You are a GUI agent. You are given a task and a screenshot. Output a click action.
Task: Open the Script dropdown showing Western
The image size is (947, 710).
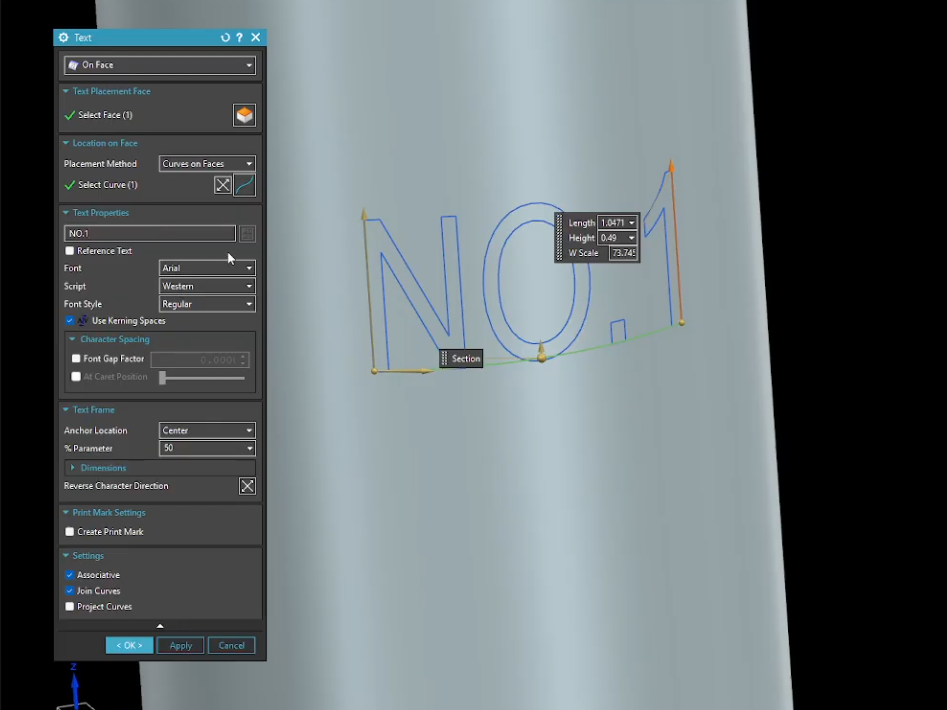[x=207, y=286]
